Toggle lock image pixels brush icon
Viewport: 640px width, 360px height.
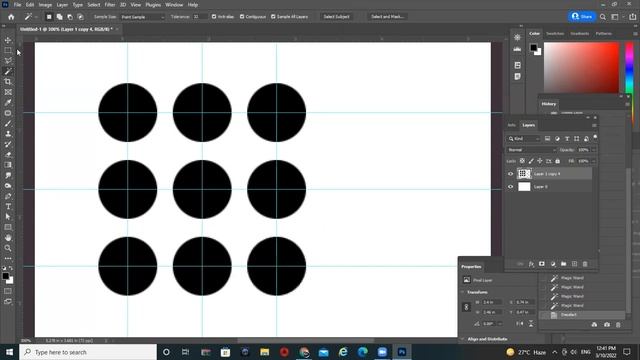(x=531, y=161)
